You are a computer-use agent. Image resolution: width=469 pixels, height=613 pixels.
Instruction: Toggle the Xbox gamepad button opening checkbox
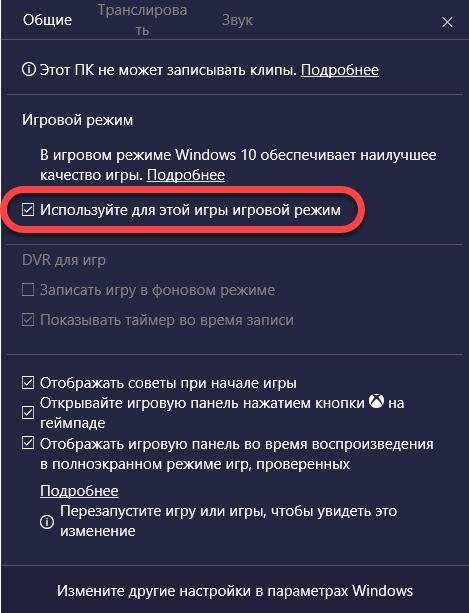[x=28, y=412]
